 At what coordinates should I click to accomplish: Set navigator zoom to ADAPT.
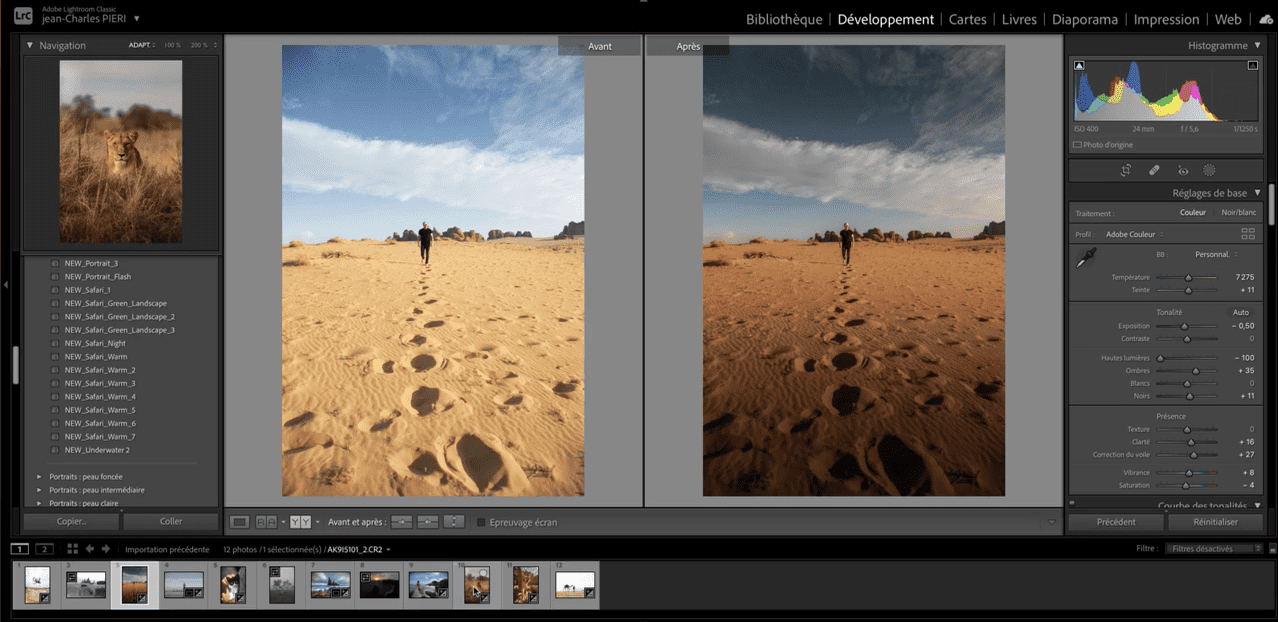139,45
